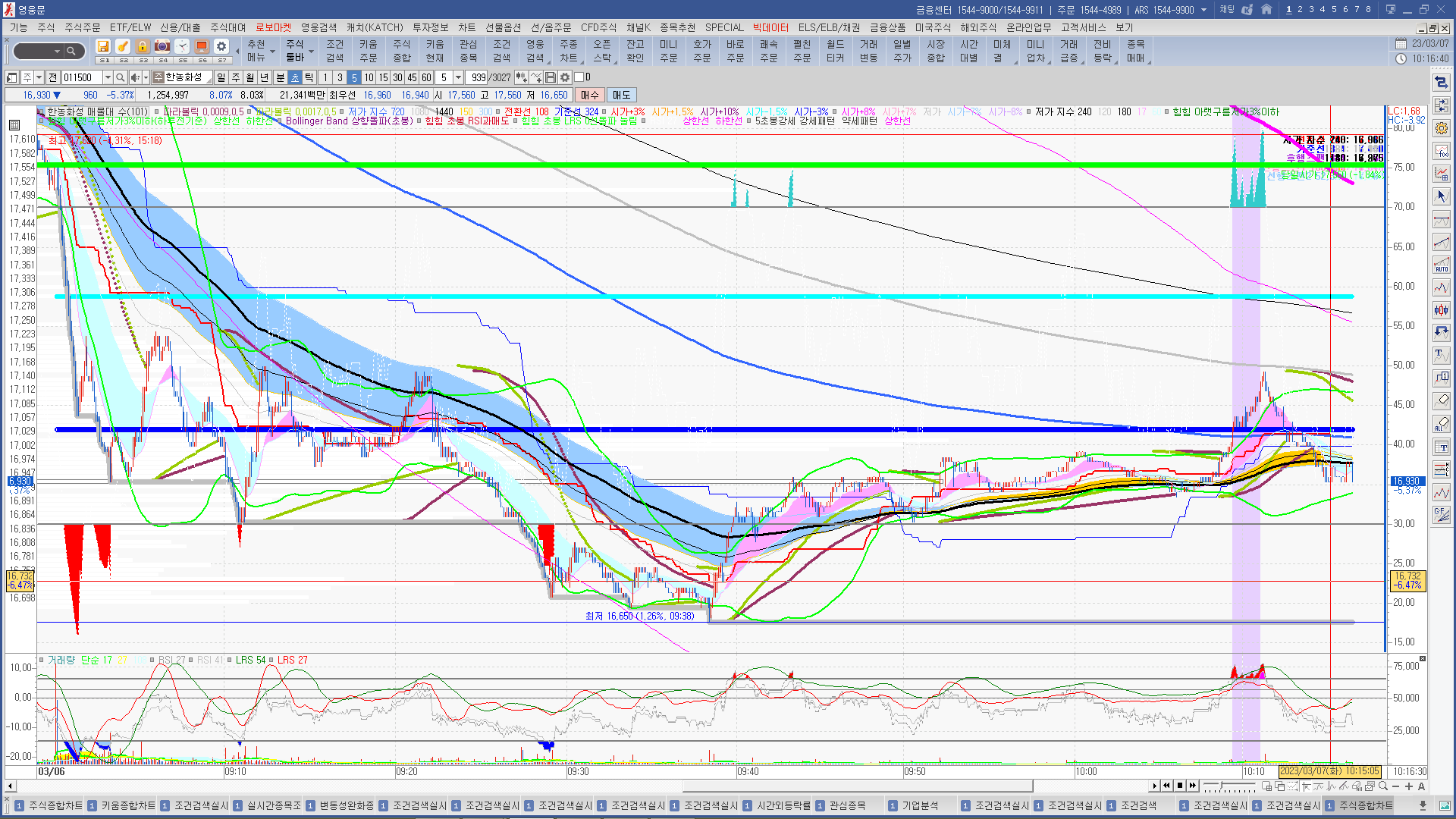Expand the interval value 5 dropdown

coord(458,77)
